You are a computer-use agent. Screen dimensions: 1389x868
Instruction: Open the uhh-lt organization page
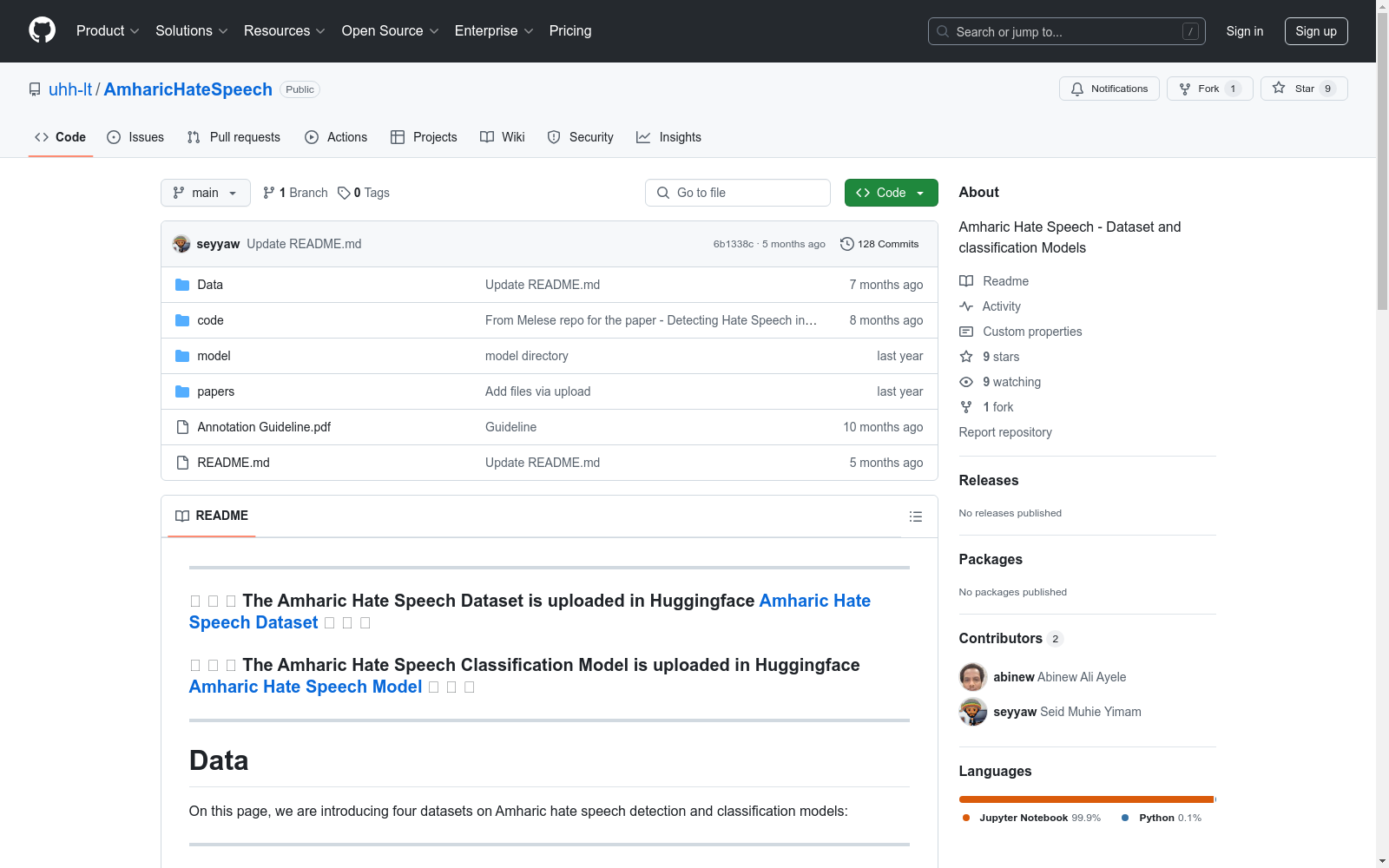(x=70, y=89)
